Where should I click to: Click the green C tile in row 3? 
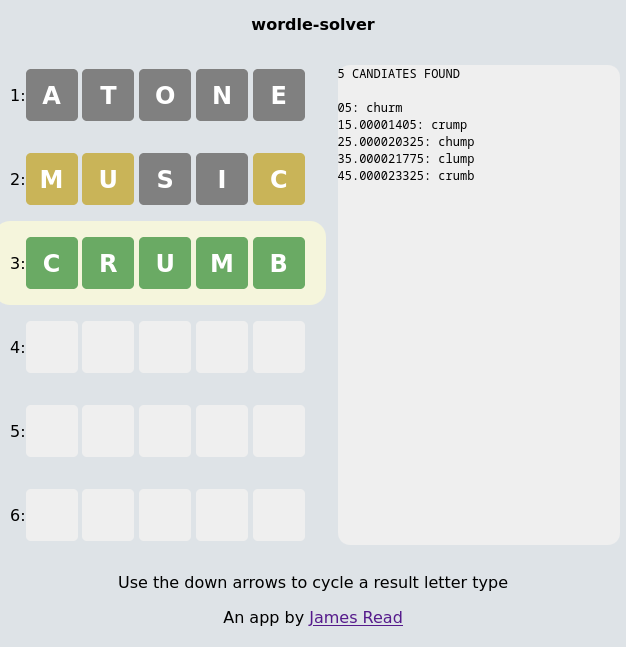click(52, 263)
